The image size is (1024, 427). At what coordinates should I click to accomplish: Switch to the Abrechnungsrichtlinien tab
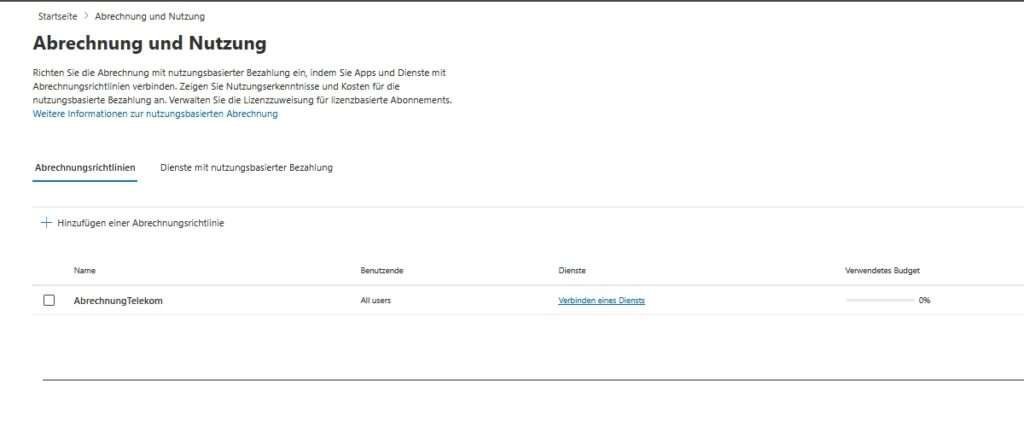coord(85,168)
